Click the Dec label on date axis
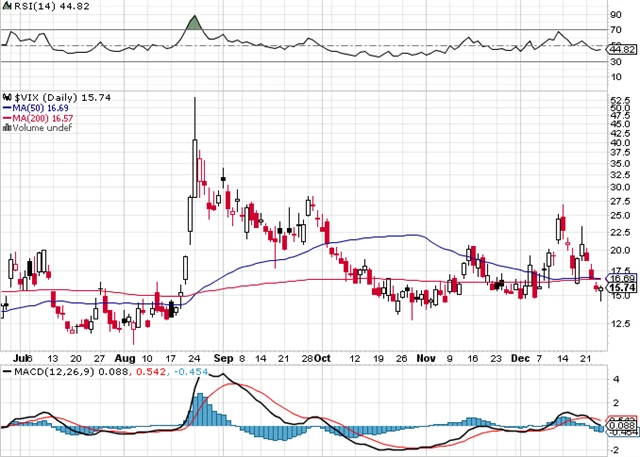Image resolution: width=640 pixels, height=457 pixels. [x=519, y=357]
